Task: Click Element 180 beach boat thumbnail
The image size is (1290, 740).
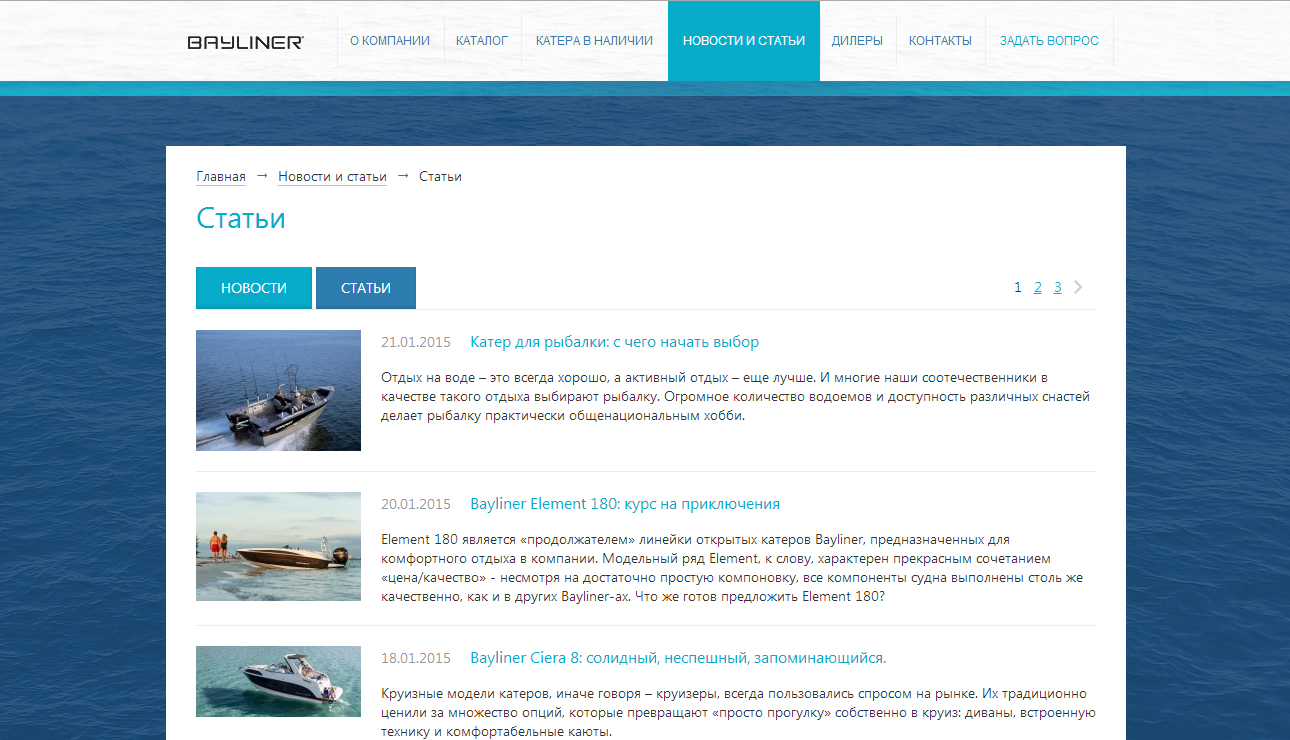Action: click(278, 546)
